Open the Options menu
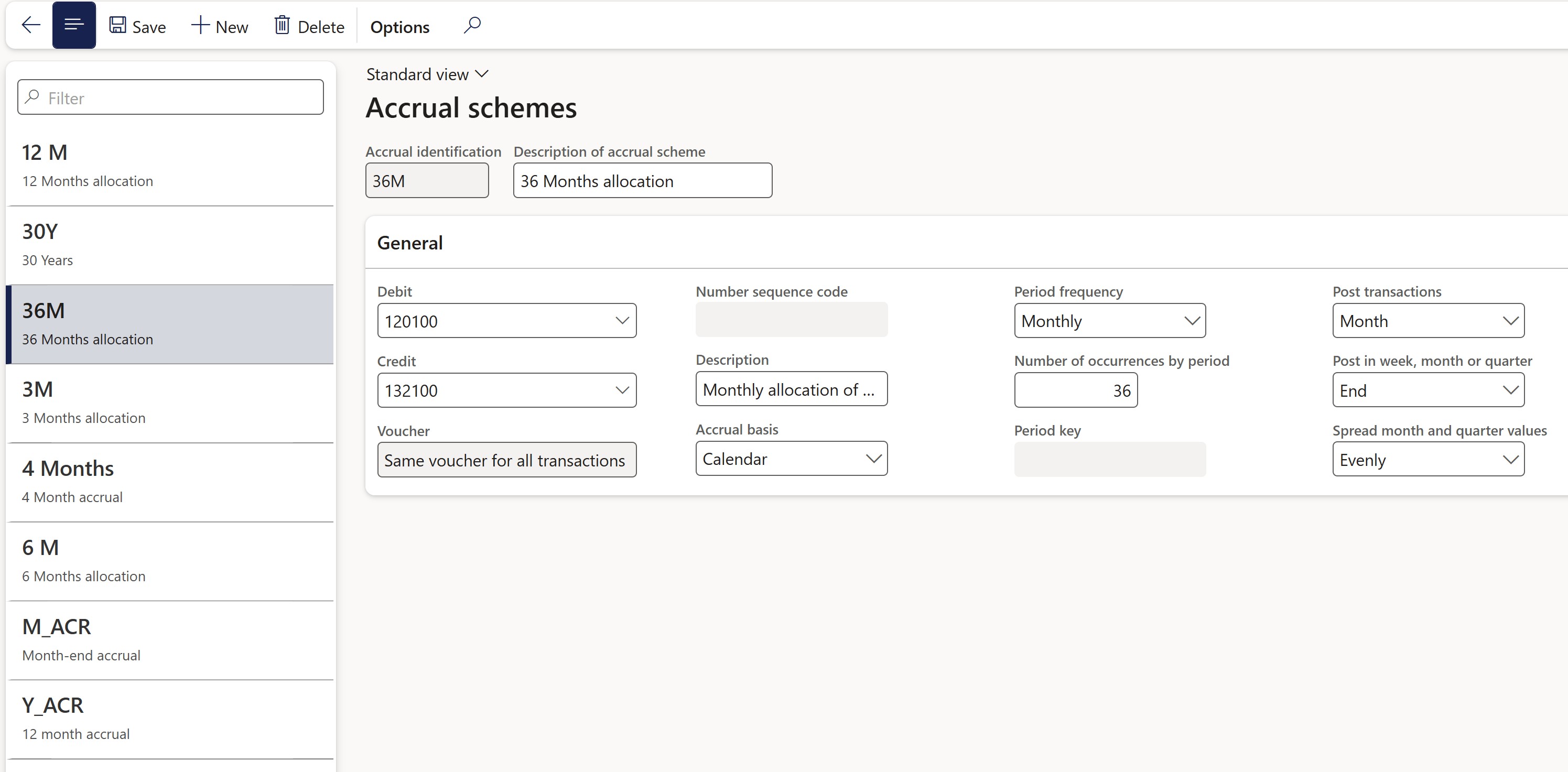The image size is (1568, 772). [x=400, y=27]
